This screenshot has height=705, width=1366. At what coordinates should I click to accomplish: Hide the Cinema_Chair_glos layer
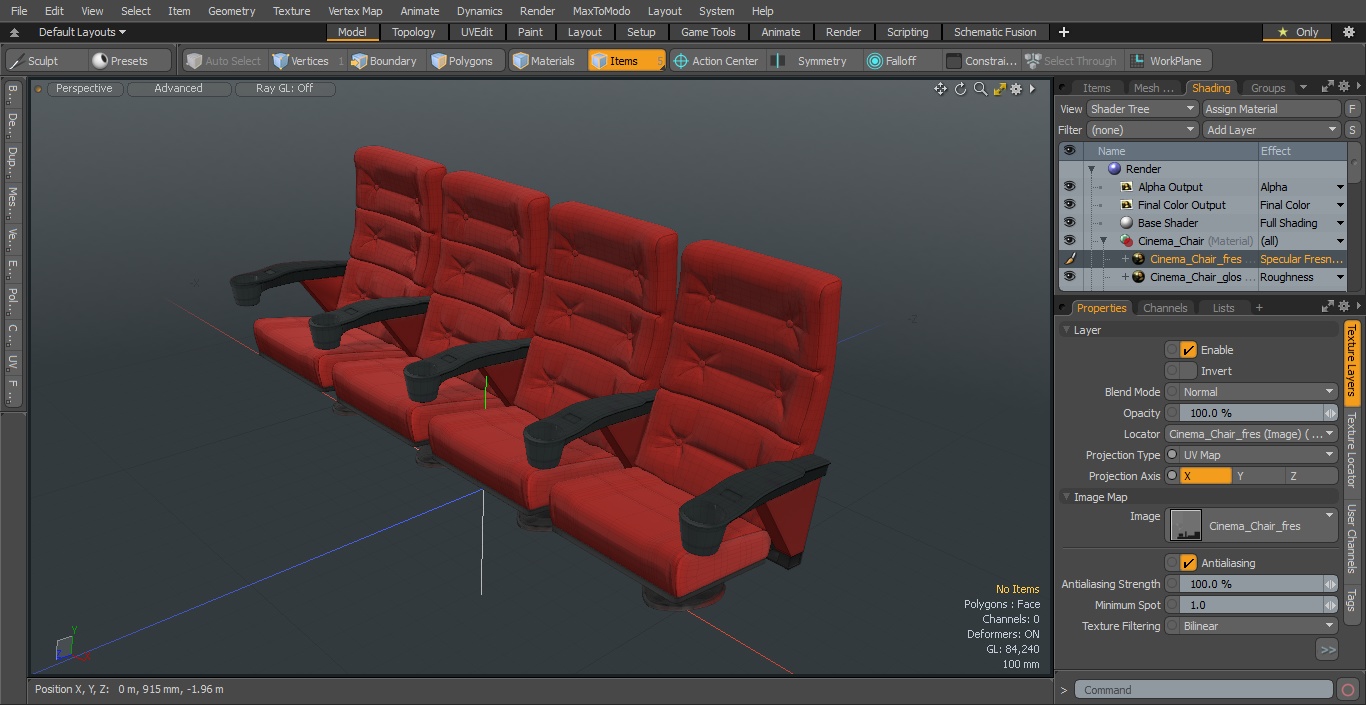[x=1069, y=277]
